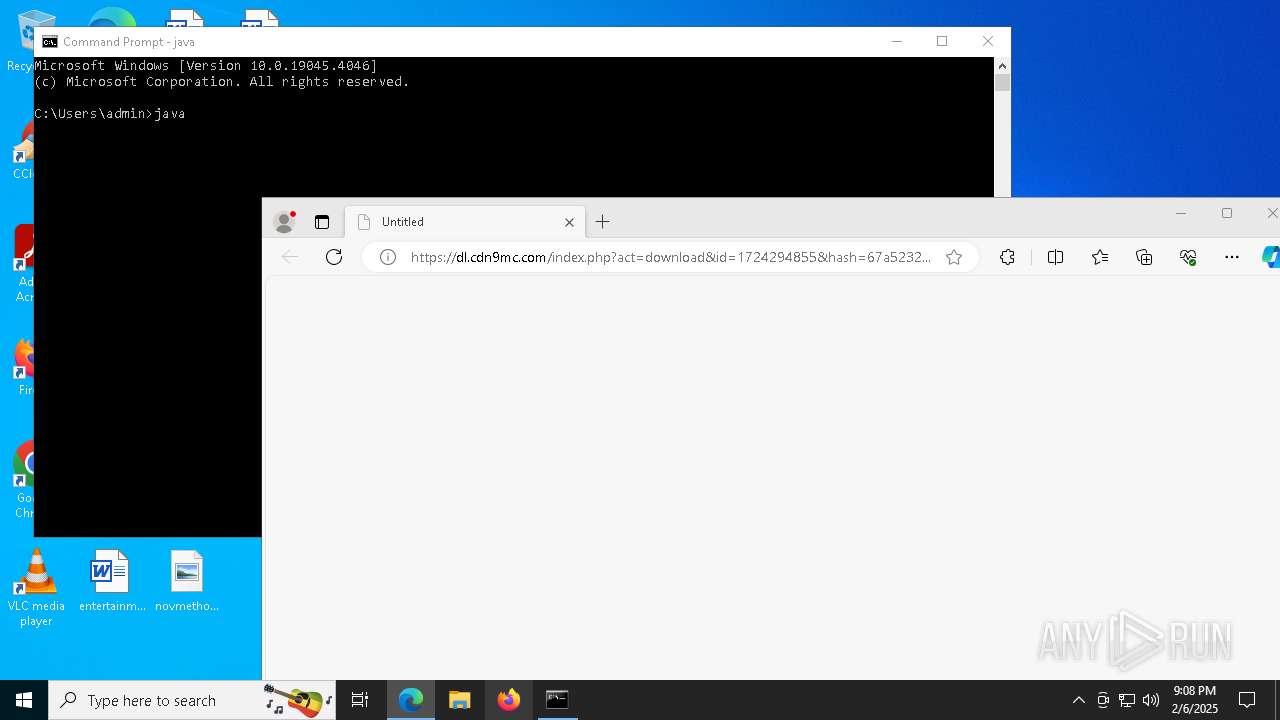Select the entertainm... Word document icon
1280x720 pixels.
pos(111,581)
